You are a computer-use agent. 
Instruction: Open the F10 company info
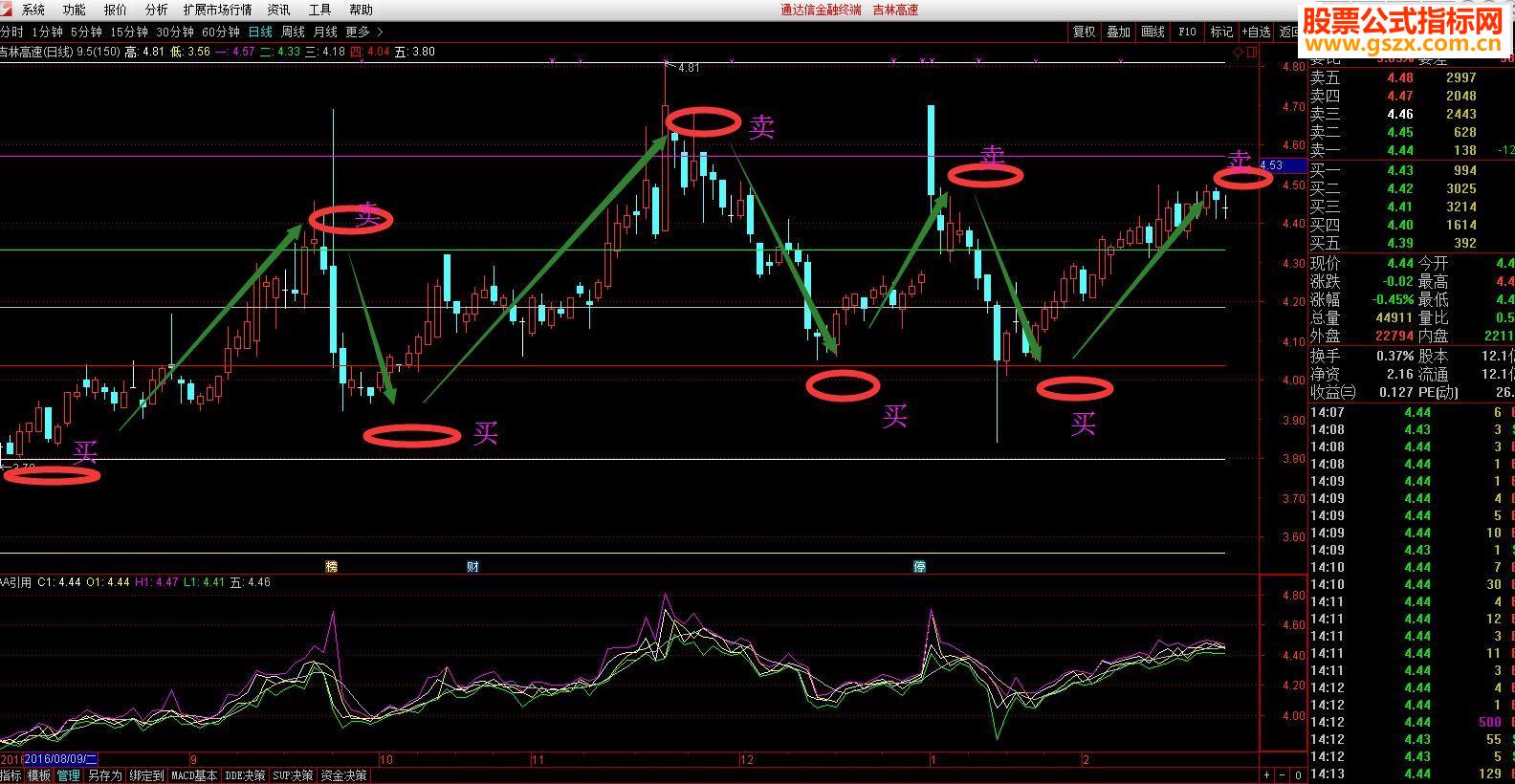pyautogui.click(x=1187, y=32)
